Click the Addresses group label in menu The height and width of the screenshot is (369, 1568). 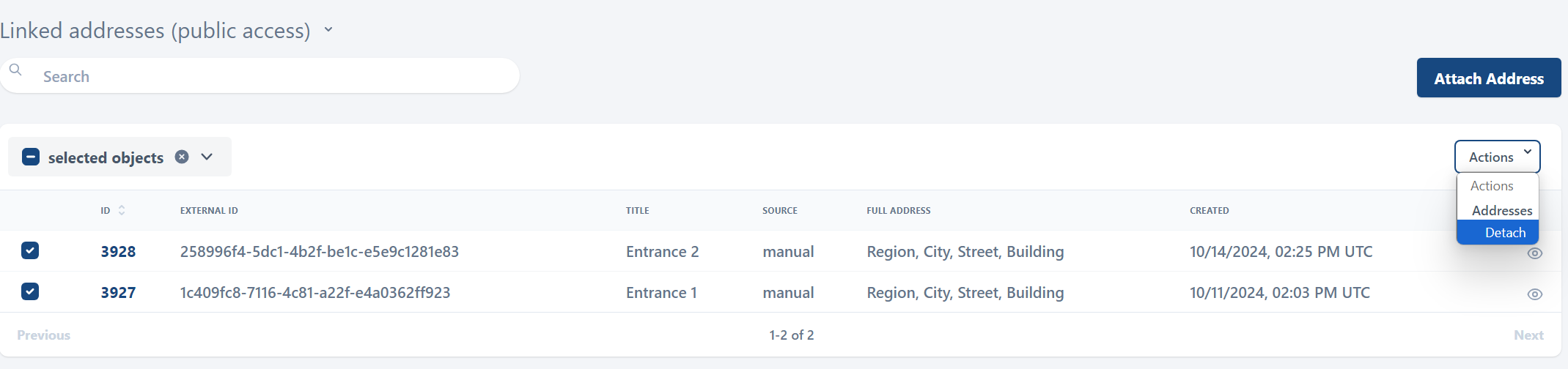pos(1501,211)
